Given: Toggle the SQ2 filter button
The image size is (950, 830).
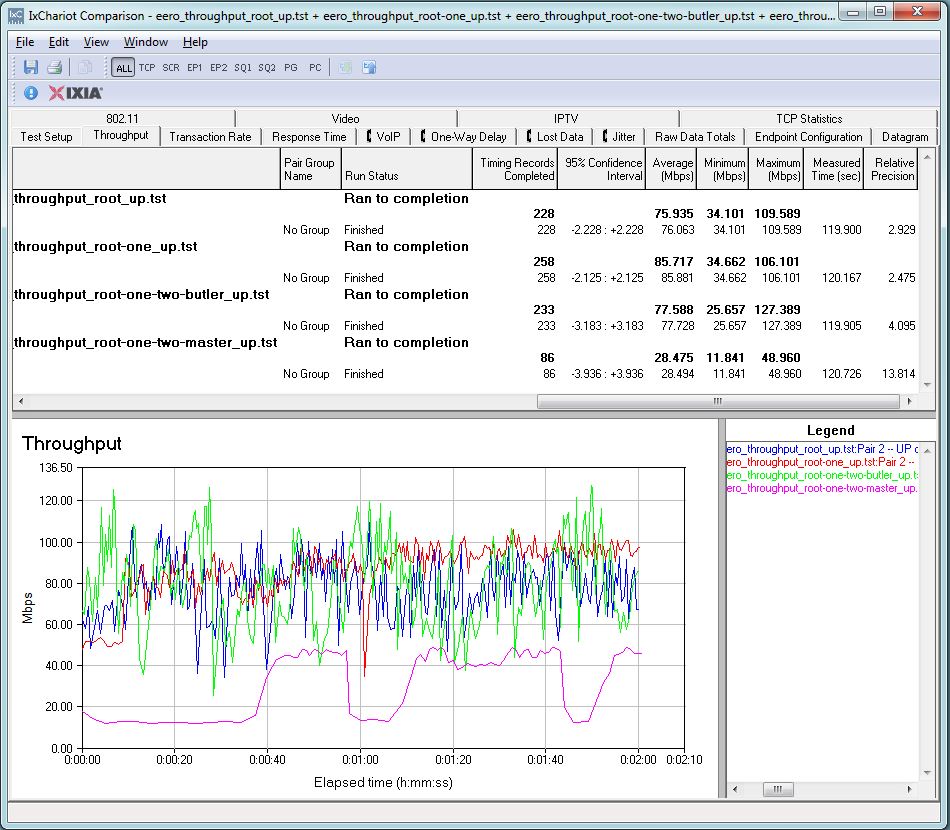Looking at the screenshot, I should pos(267,68).
